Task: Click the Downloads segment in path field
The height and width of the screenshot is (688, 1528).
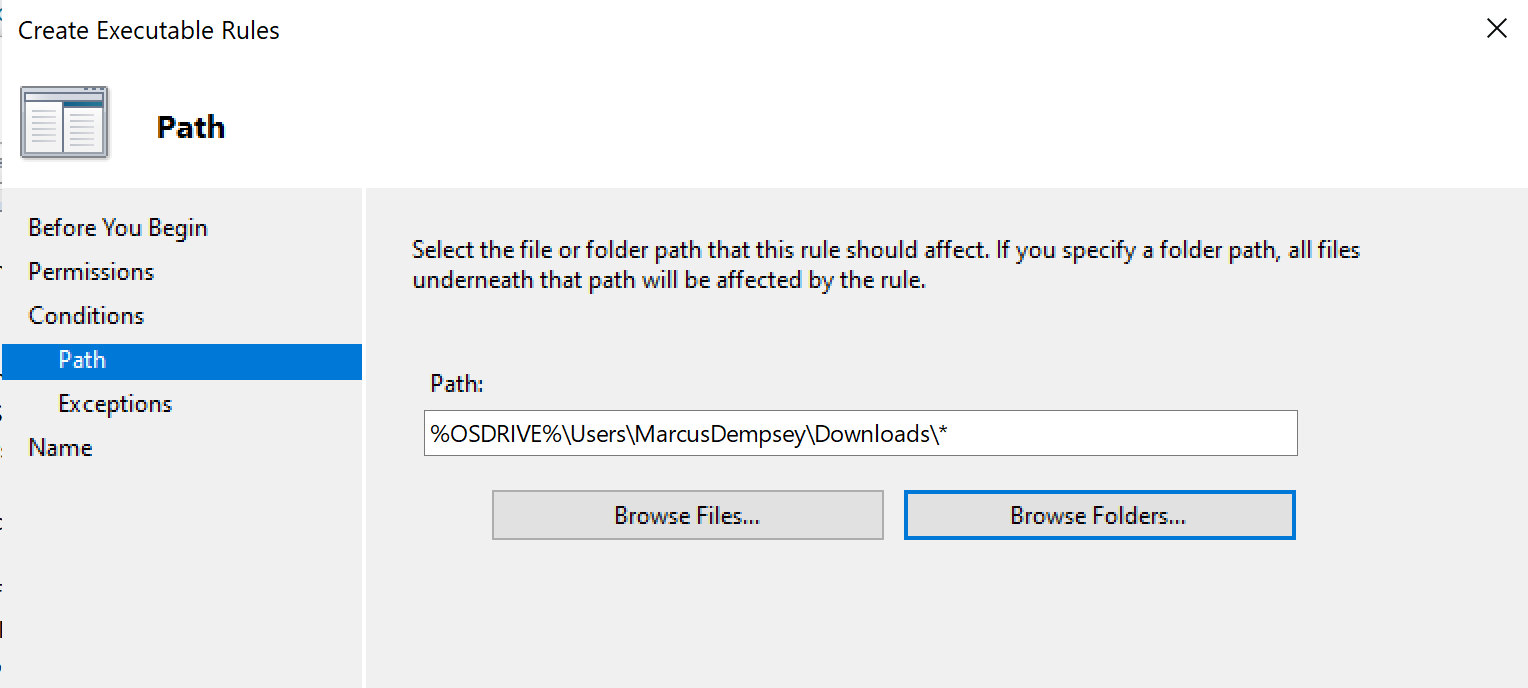Action: 873,434
